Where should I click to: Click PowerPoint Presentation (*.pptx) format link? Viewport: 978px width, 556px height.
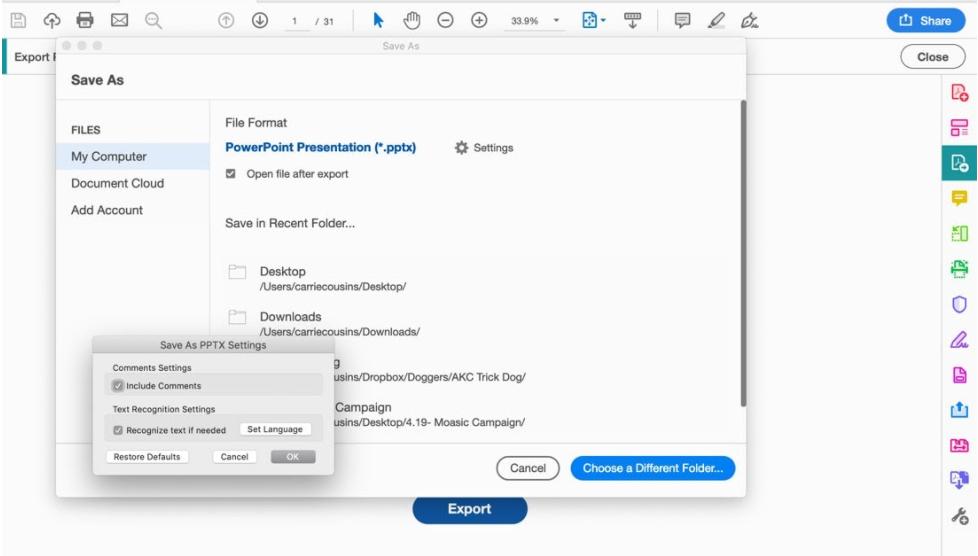pos(321,147)
